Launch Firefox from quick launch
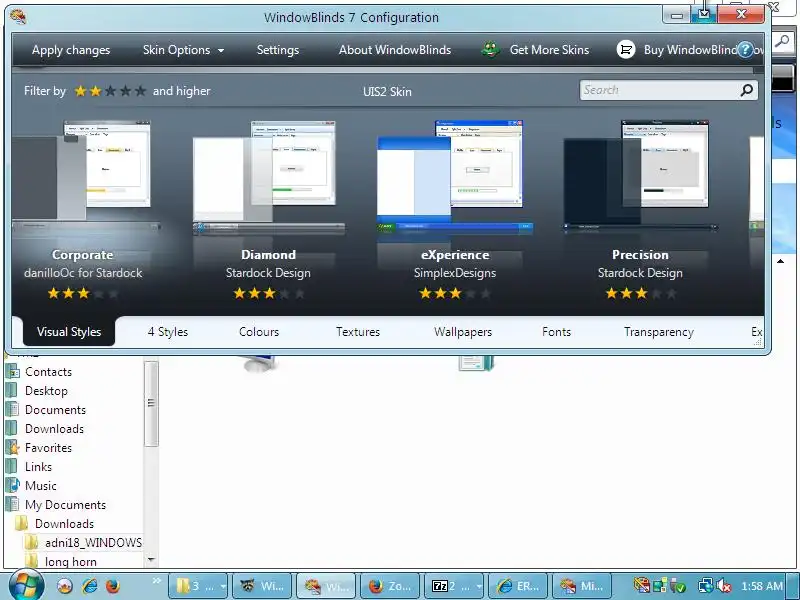 tap(113, 586)
